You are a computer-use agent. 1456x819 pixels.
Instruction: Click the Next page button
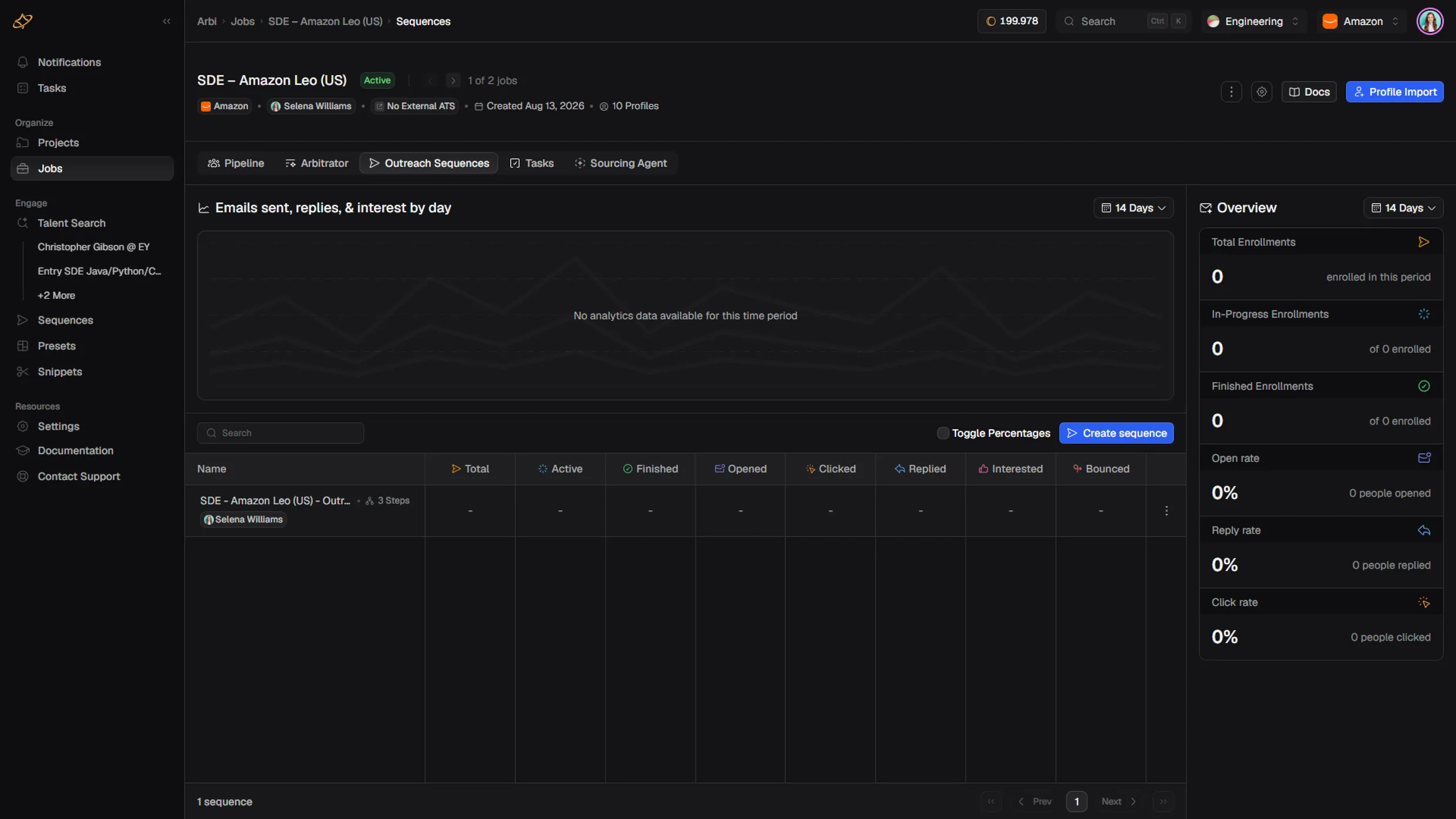(x=1119, y=802)
